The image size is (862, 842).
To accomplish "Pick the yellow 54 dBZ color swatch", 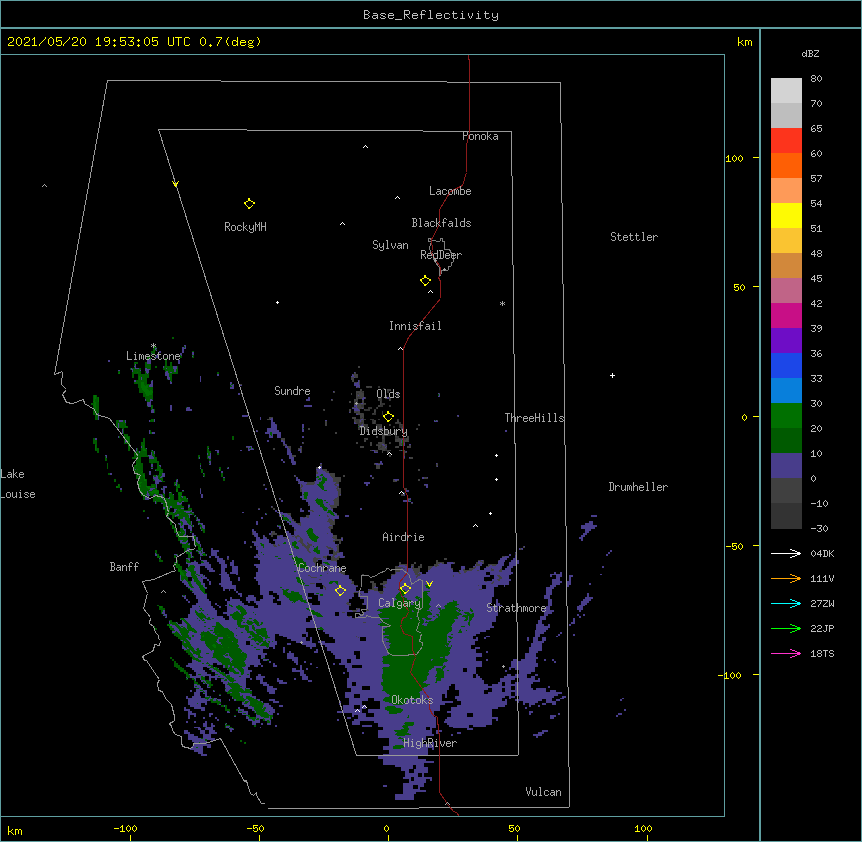I will tap(786, 215).
